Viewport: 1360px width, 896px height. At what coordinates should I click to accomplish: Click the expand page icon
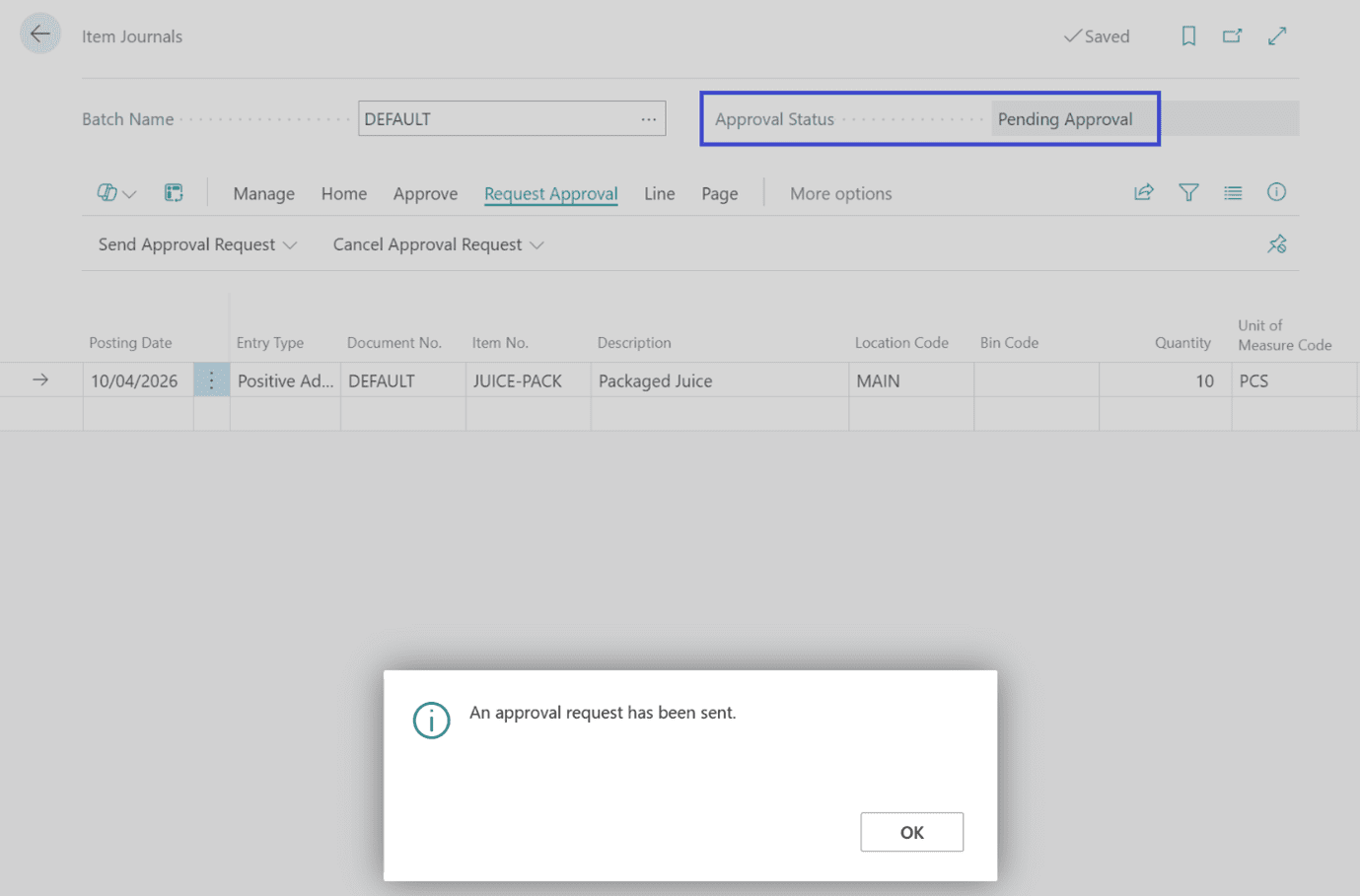click(x=1277, y=36)
